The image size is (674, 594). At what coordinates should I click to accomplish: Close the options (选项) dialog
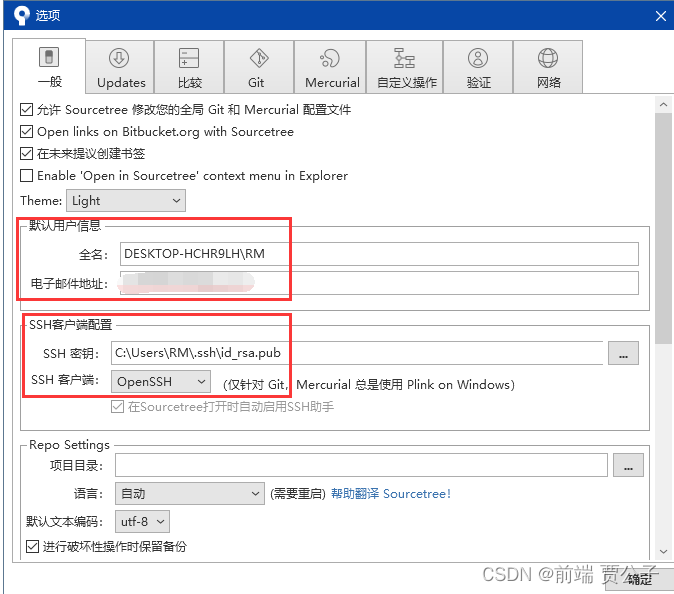tap(661, 16)
